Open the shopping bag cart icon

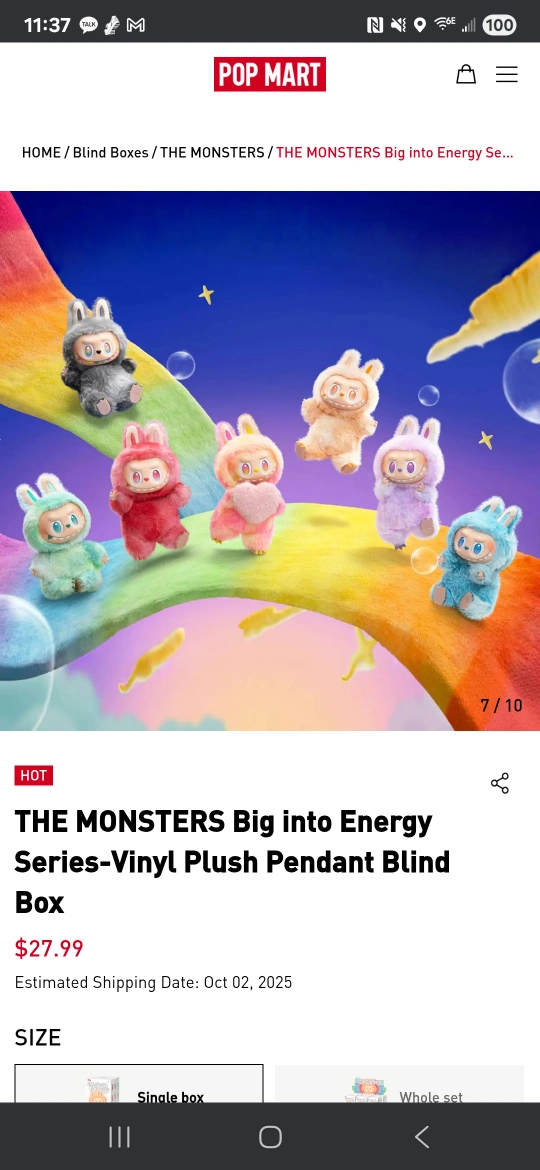click(466, 74)
